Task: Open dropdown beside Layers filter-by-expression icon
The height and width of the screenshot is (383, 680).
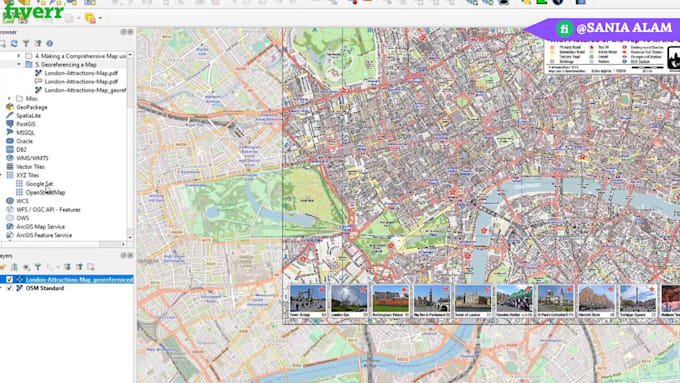Action: [x=57, y=267]
